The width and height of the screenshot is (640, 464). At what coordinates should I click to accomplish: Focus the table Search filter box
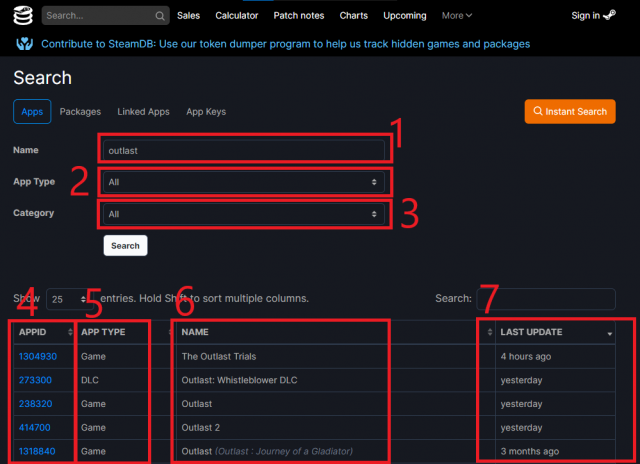545,299
